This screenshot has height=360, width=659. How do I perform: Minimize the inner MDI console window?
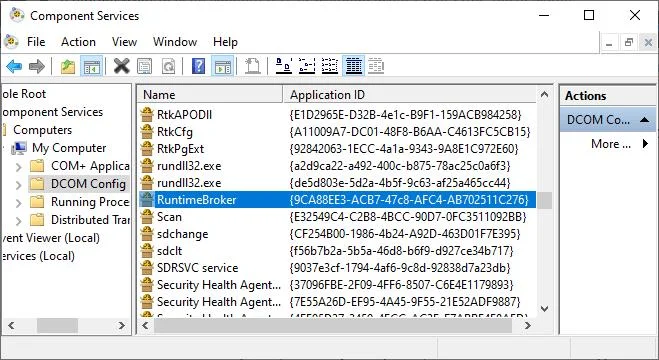(x=609, y=42)
